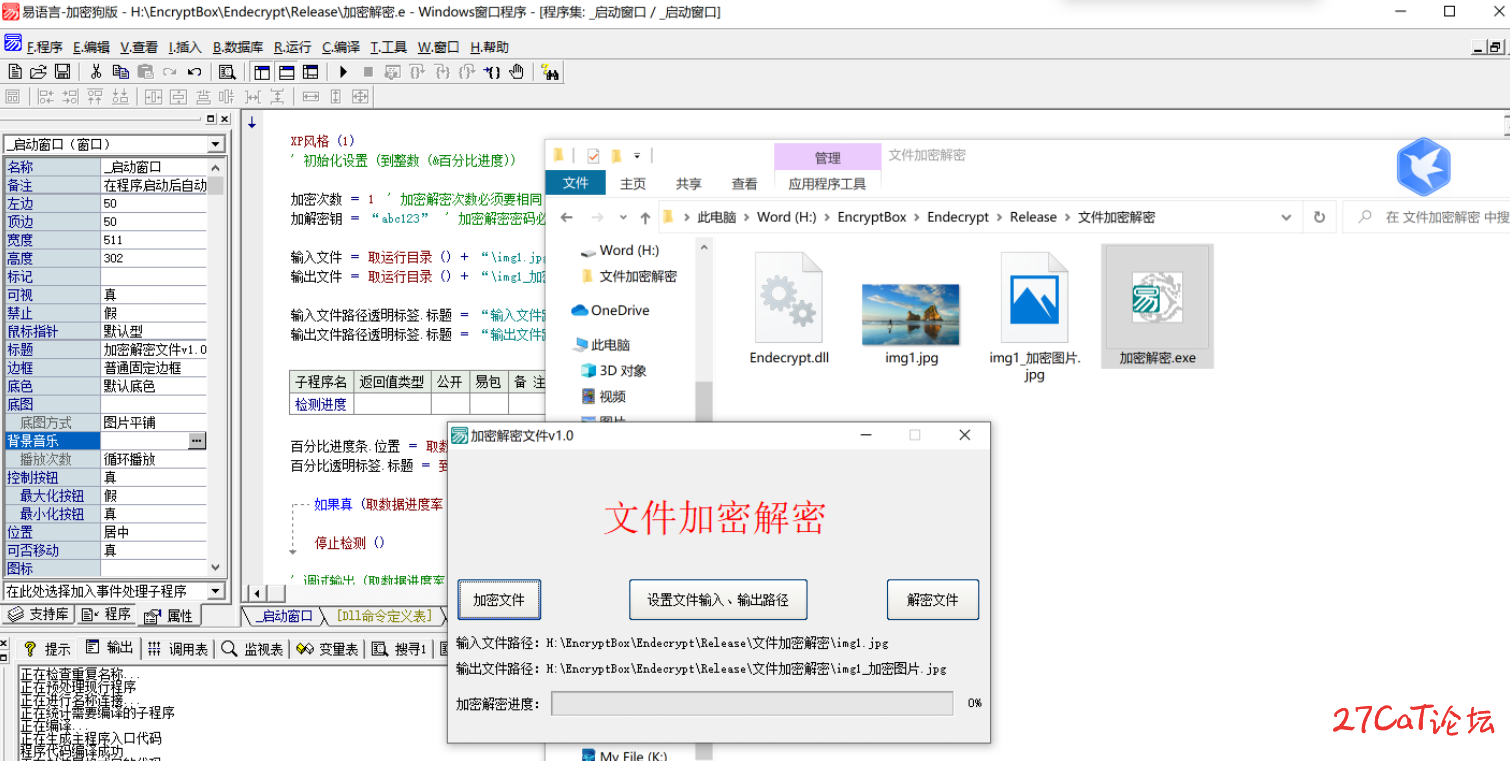Expand the event handler subroutine dropdown

(x=215, y=591)
